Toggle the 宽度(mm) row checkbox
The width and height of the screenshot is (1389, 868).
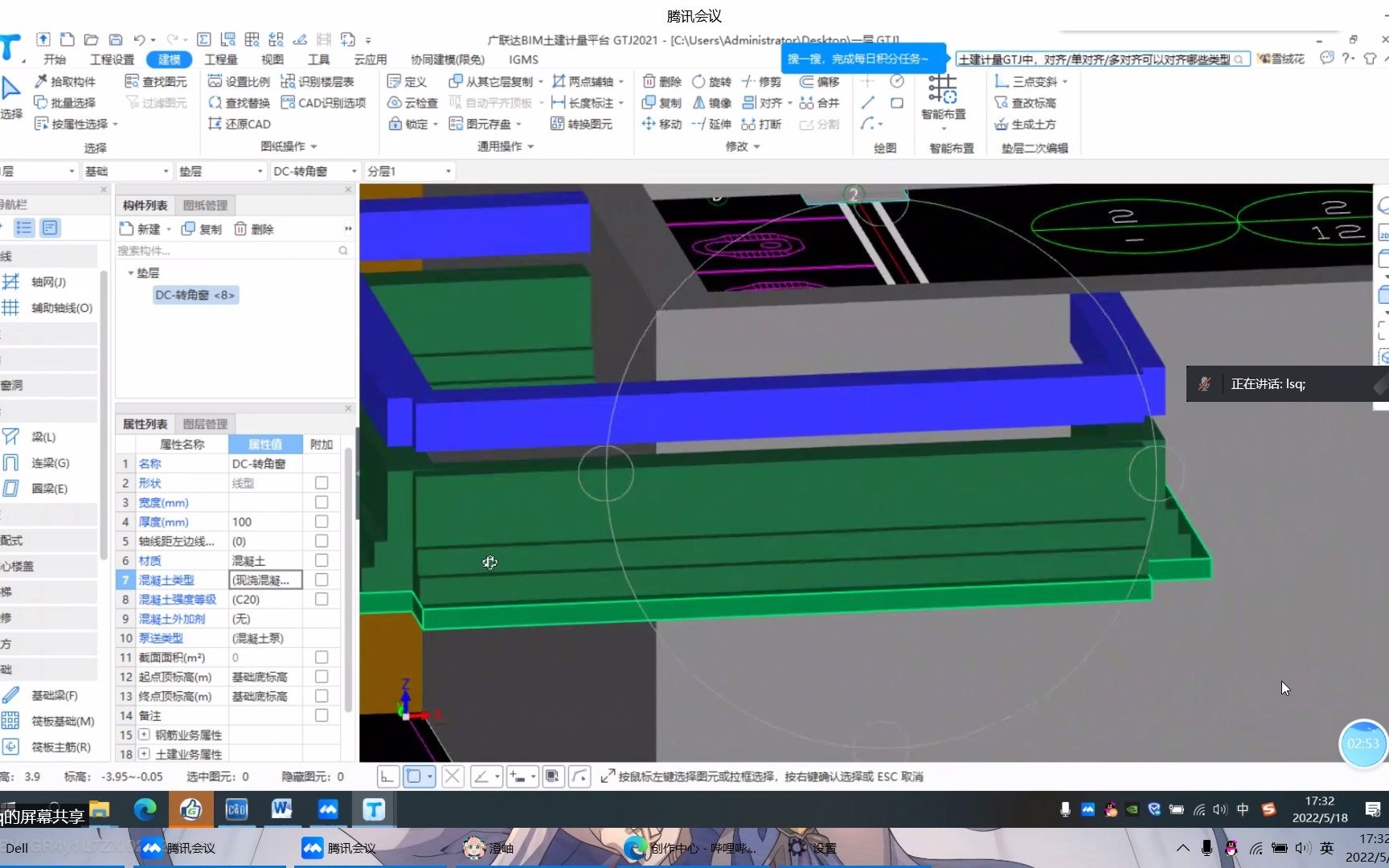(322, 502)
